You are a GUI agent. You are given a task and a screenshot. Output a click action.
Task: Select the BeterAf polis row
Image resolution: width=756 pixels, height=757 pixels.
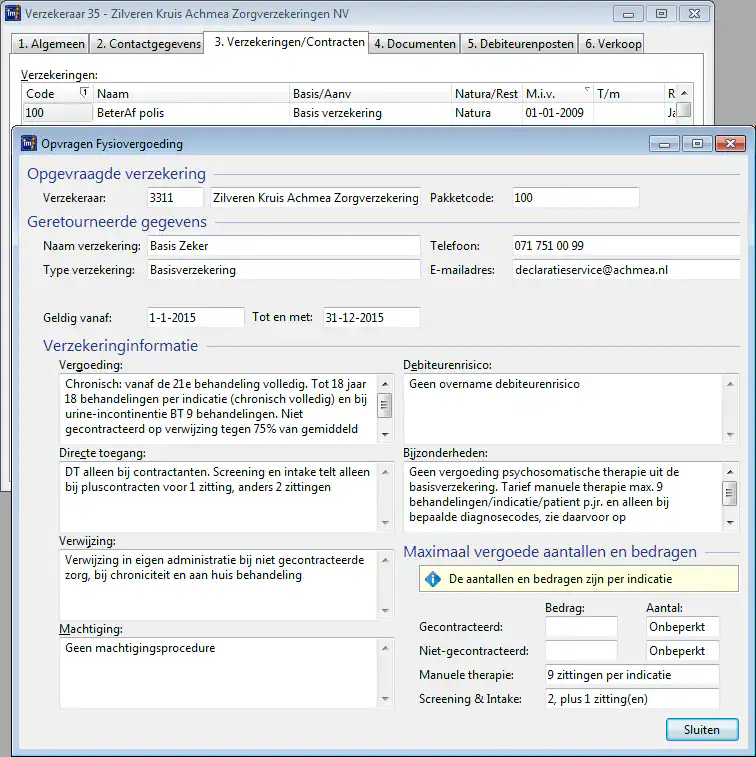click(190, 113)
